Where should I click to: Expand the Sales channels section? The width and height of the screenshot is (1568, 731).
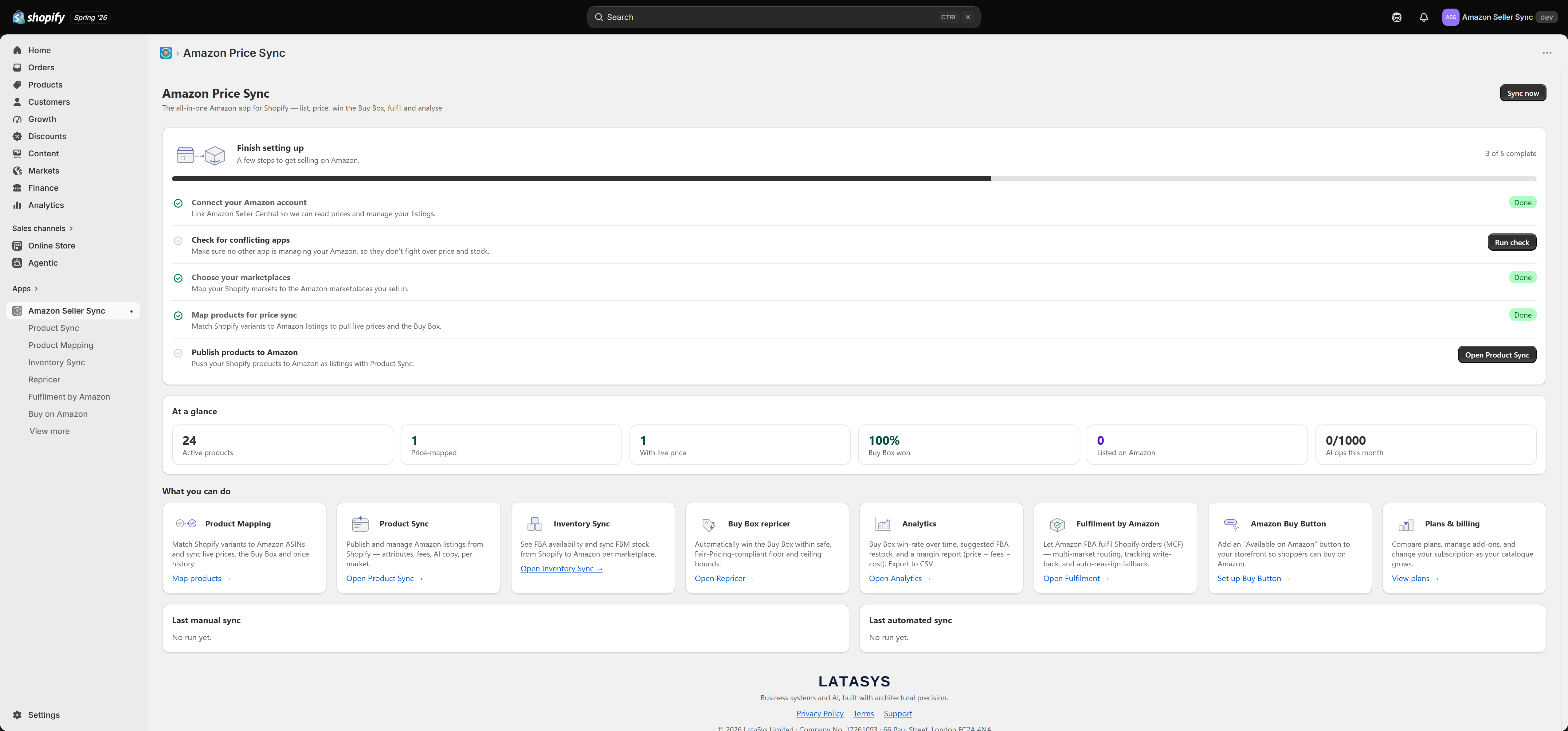[x=43, y=228]
